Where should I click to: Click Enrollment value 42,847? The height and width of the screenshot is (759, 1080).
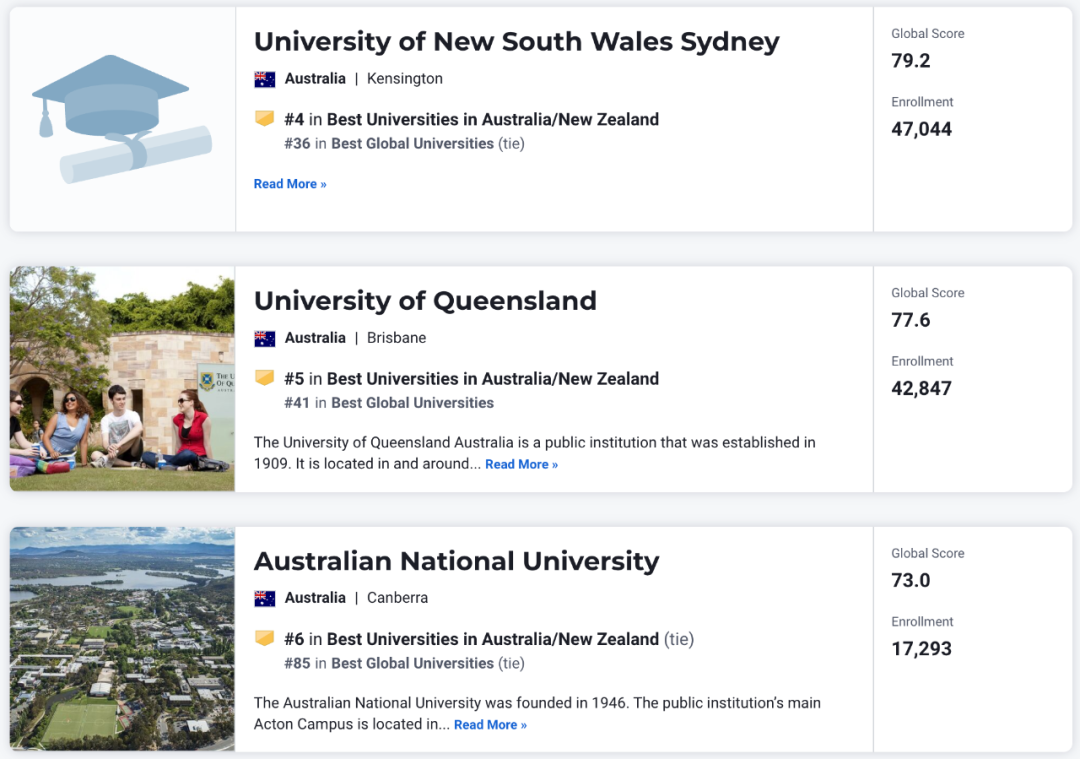tap(922, 388)
